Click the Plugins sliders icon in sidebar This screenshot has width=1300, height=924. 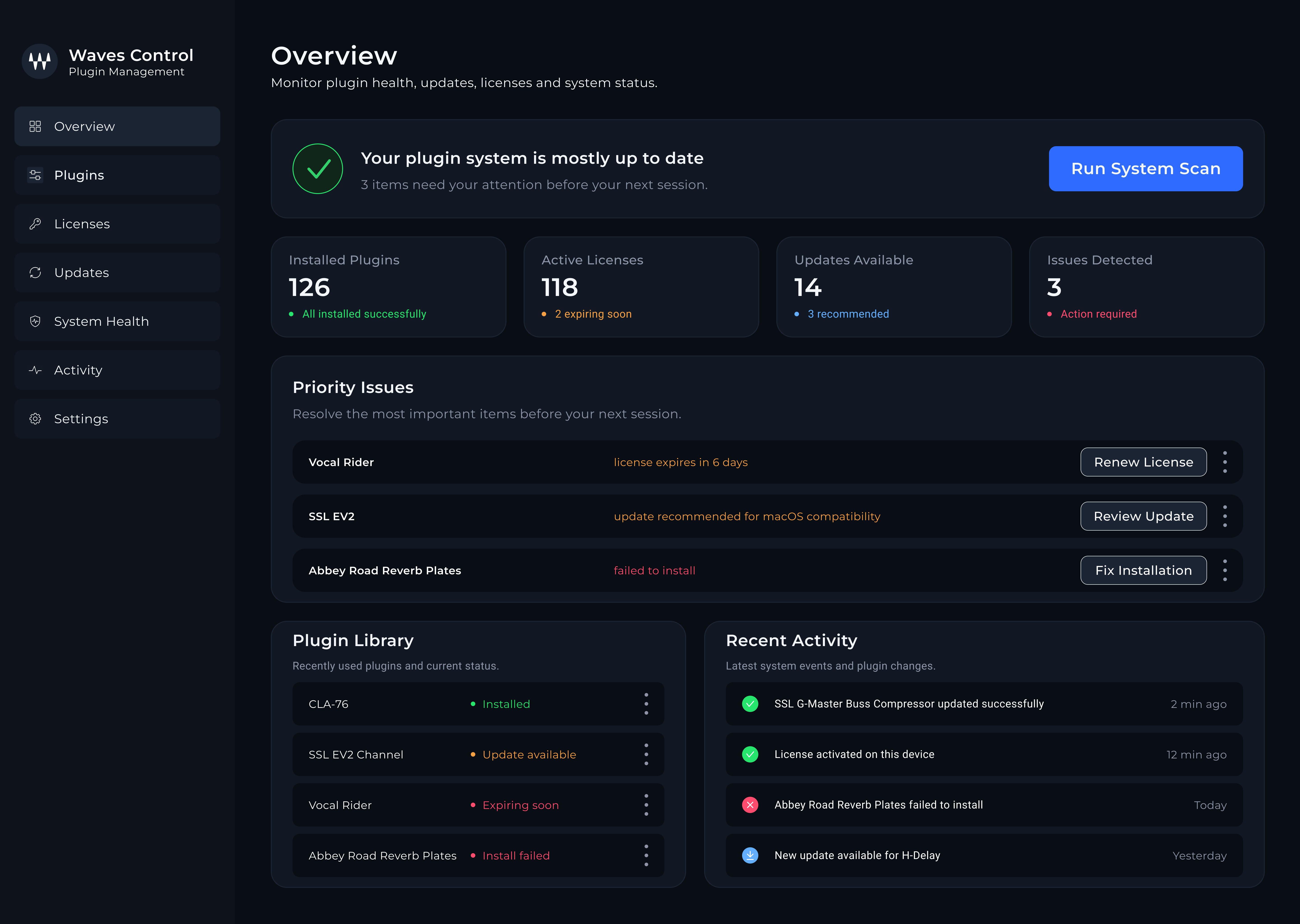coord(35,175)
